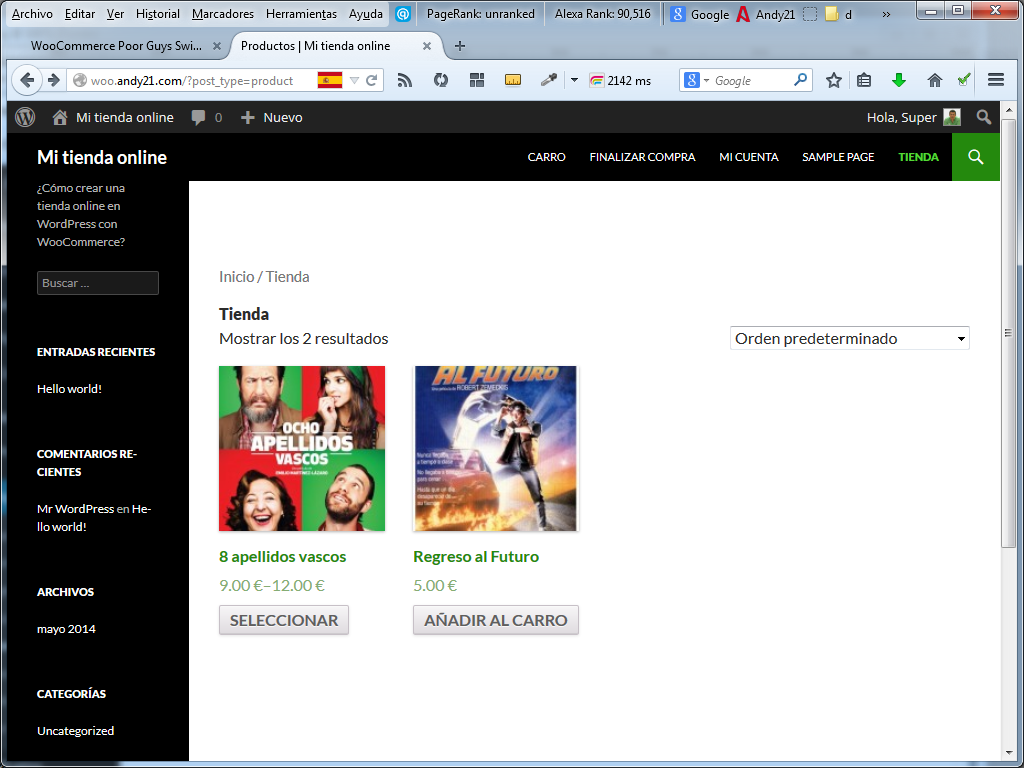Go to browser home page icon

point(935,80)
